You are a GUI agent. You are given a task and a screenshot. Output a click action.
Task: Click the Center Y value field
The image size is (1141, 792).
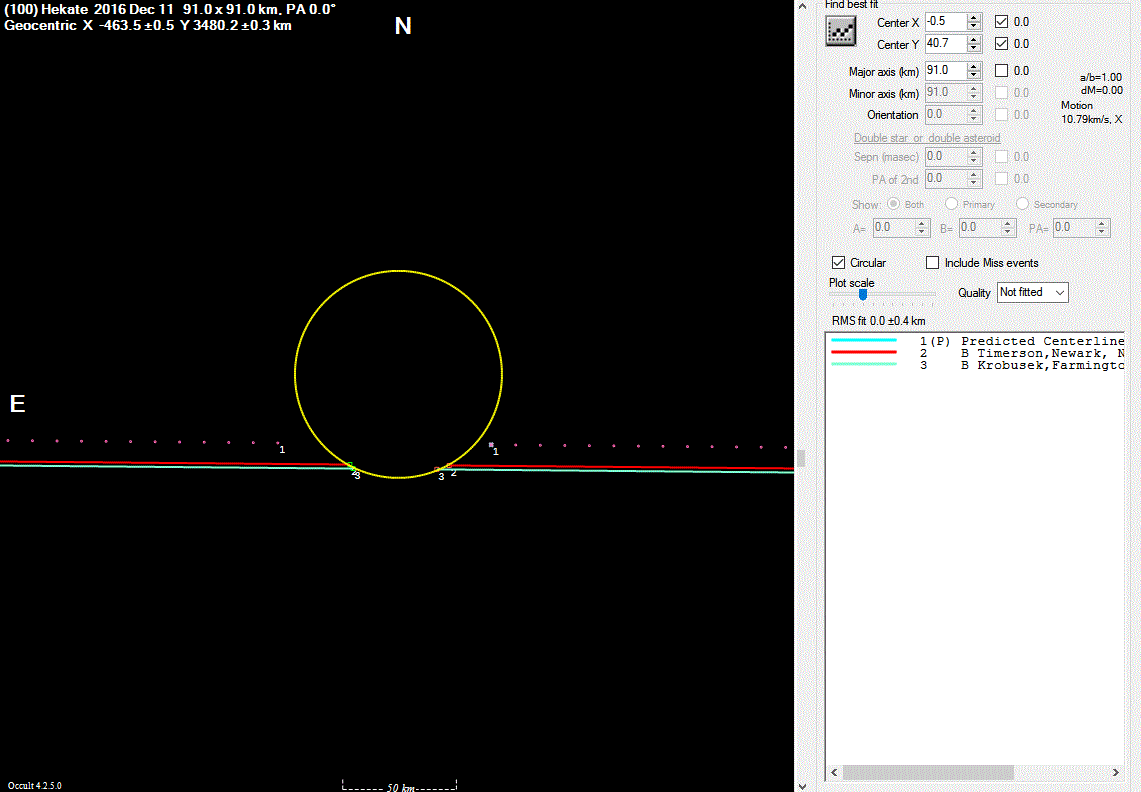[x=945, y=44]
